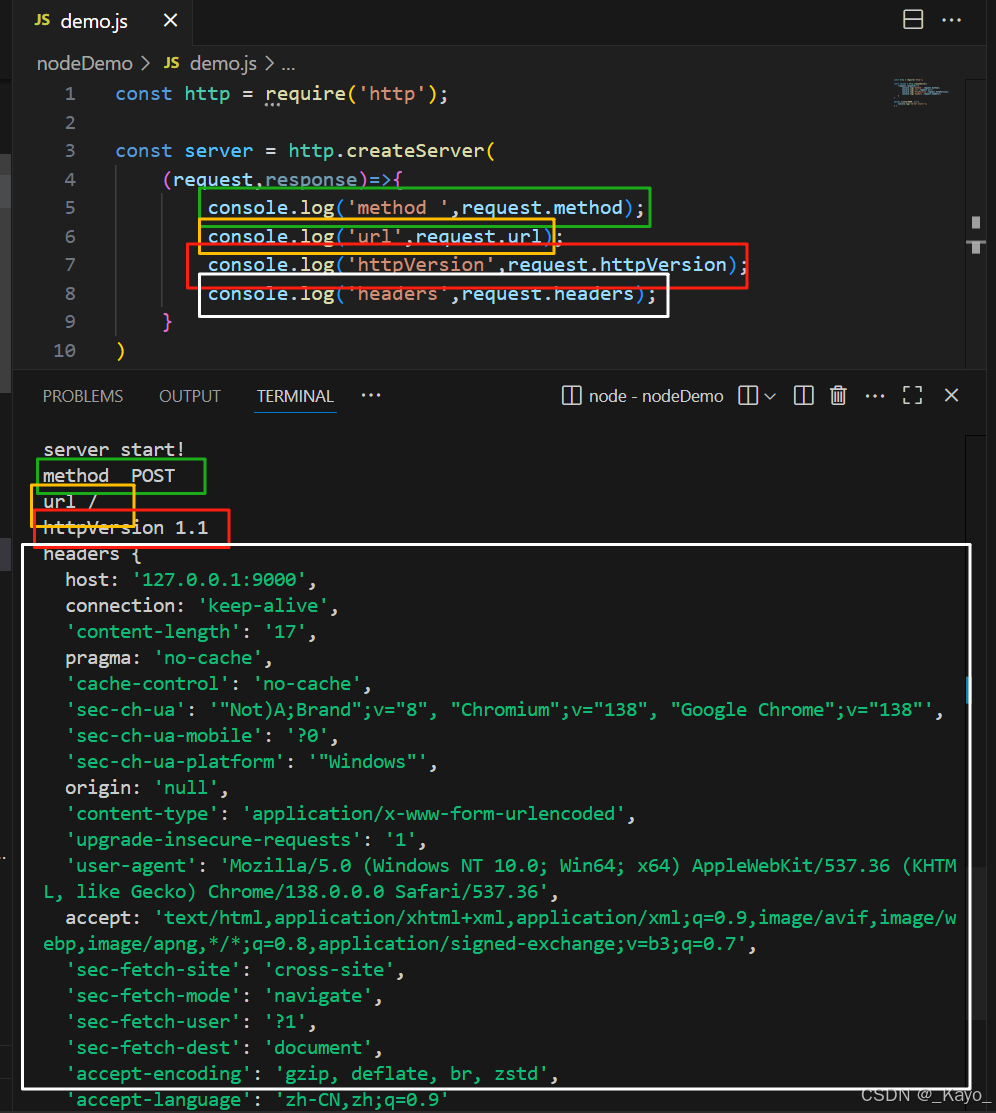Click pragma 'no-cache' value

[x=208, y=657]
